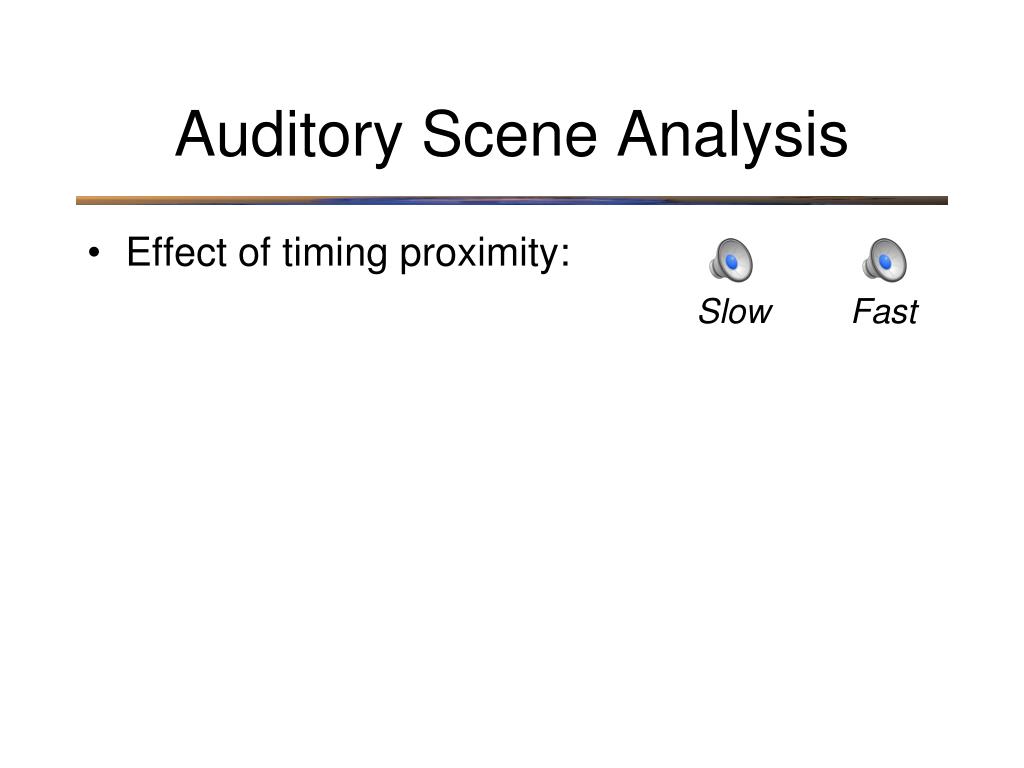Select the italic "Fast" label
1024x768 pixels.
pos(885,312)
